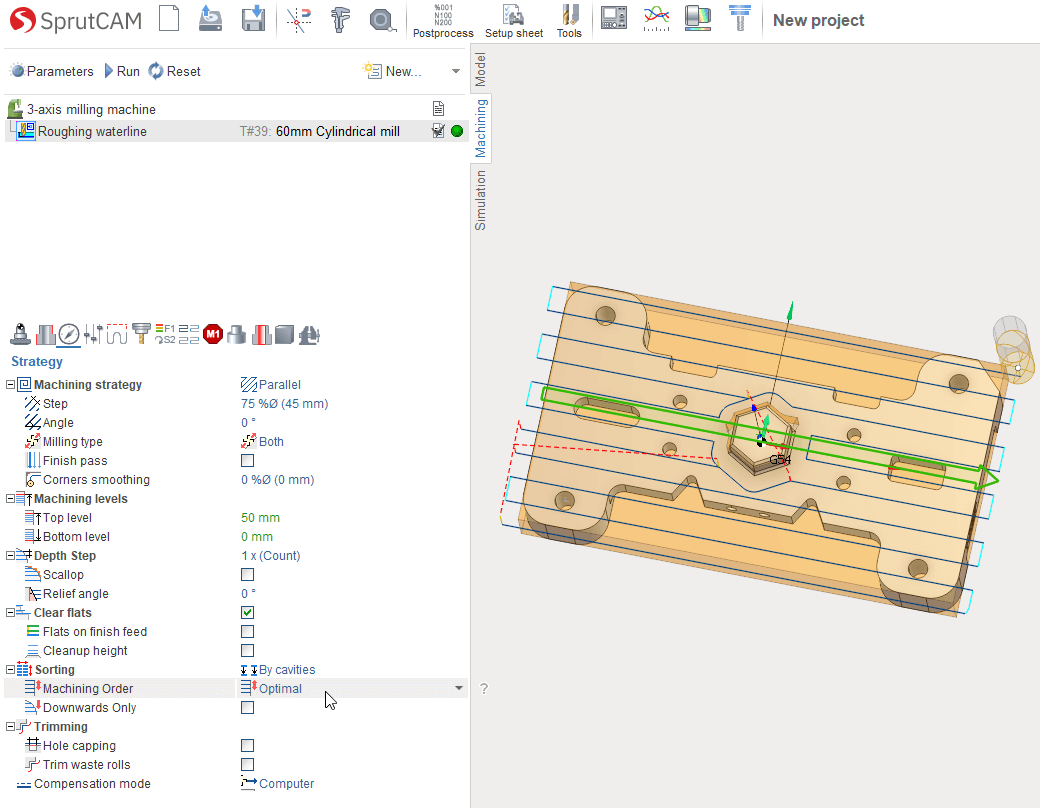Viewport: 1040px width, 808px height.
Task: Open the colored curves graph icon
Action: 656,18
